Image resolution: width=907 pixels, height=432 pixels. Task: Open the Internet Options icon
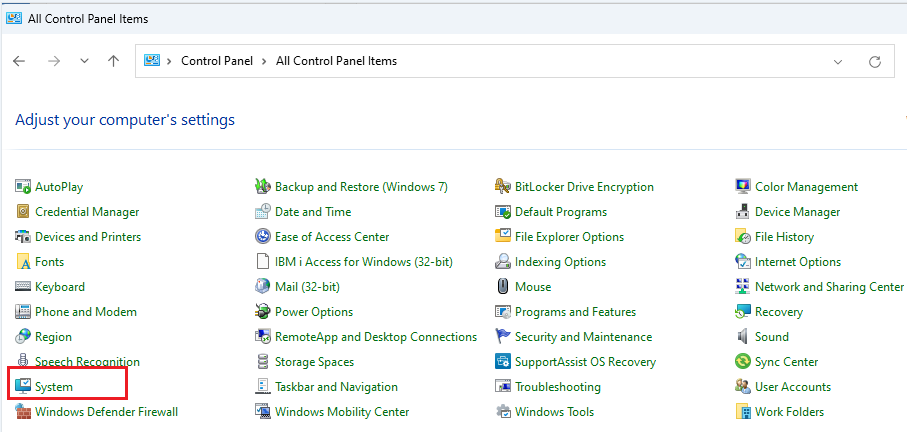(743, 261)
